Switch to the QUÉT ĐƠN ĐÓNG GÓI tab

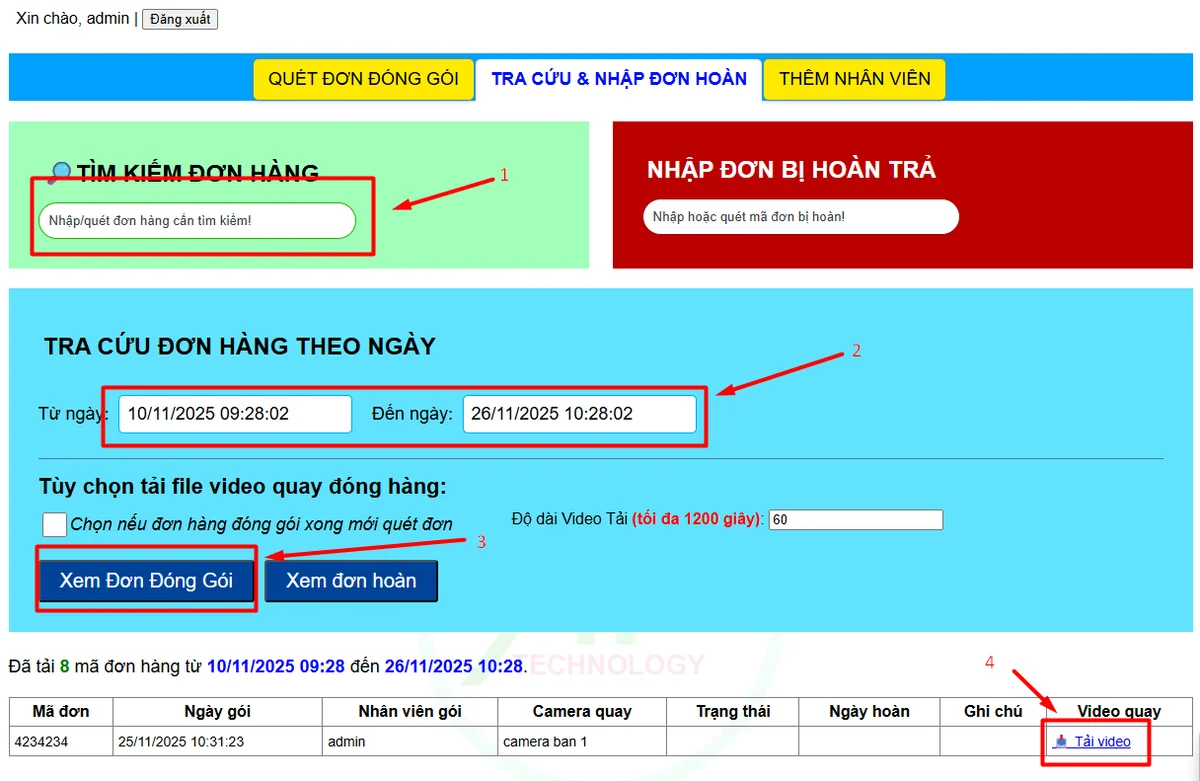click(363, 78)
